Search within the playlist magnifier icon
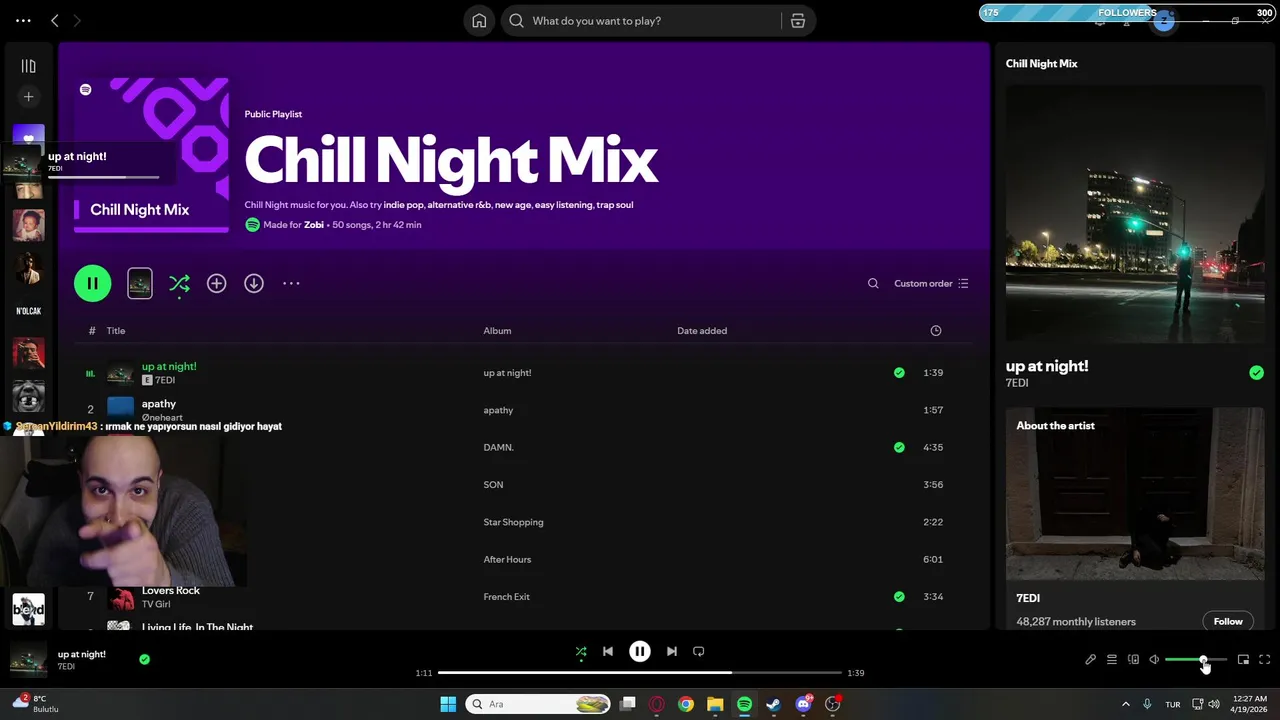This screenshot has height=720, width=1280. 873,284
